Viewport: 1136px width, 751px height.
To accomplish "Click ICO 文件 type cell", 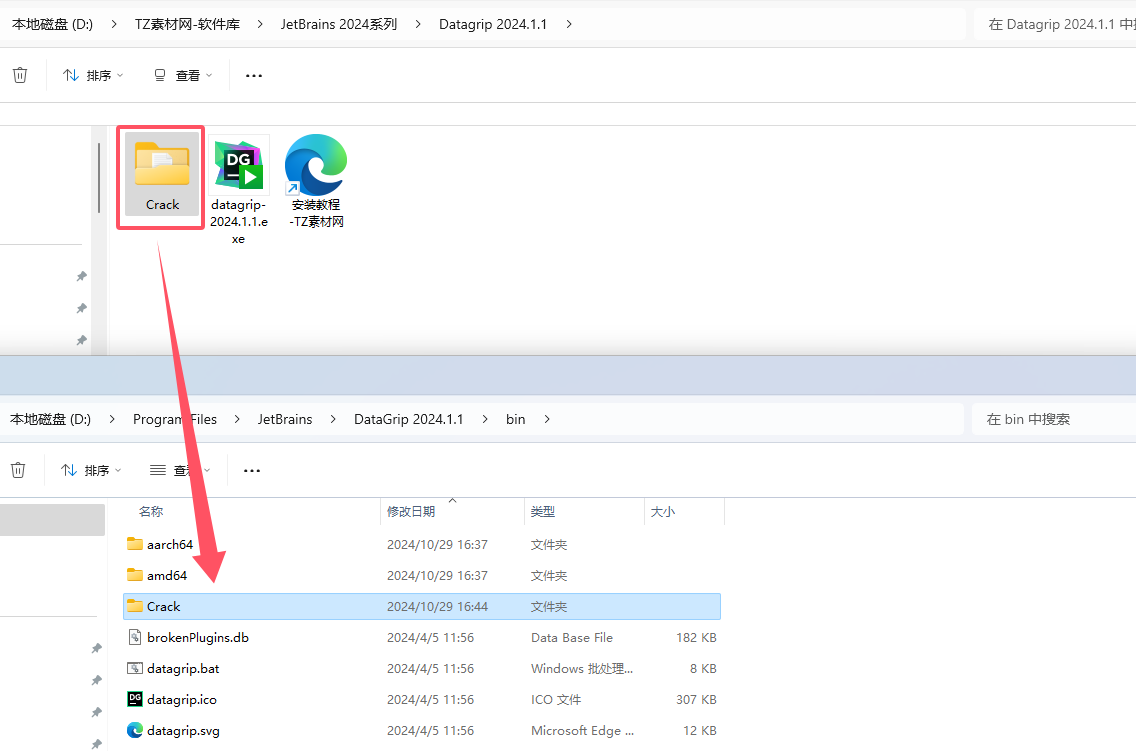I will (x=556, y=700).
